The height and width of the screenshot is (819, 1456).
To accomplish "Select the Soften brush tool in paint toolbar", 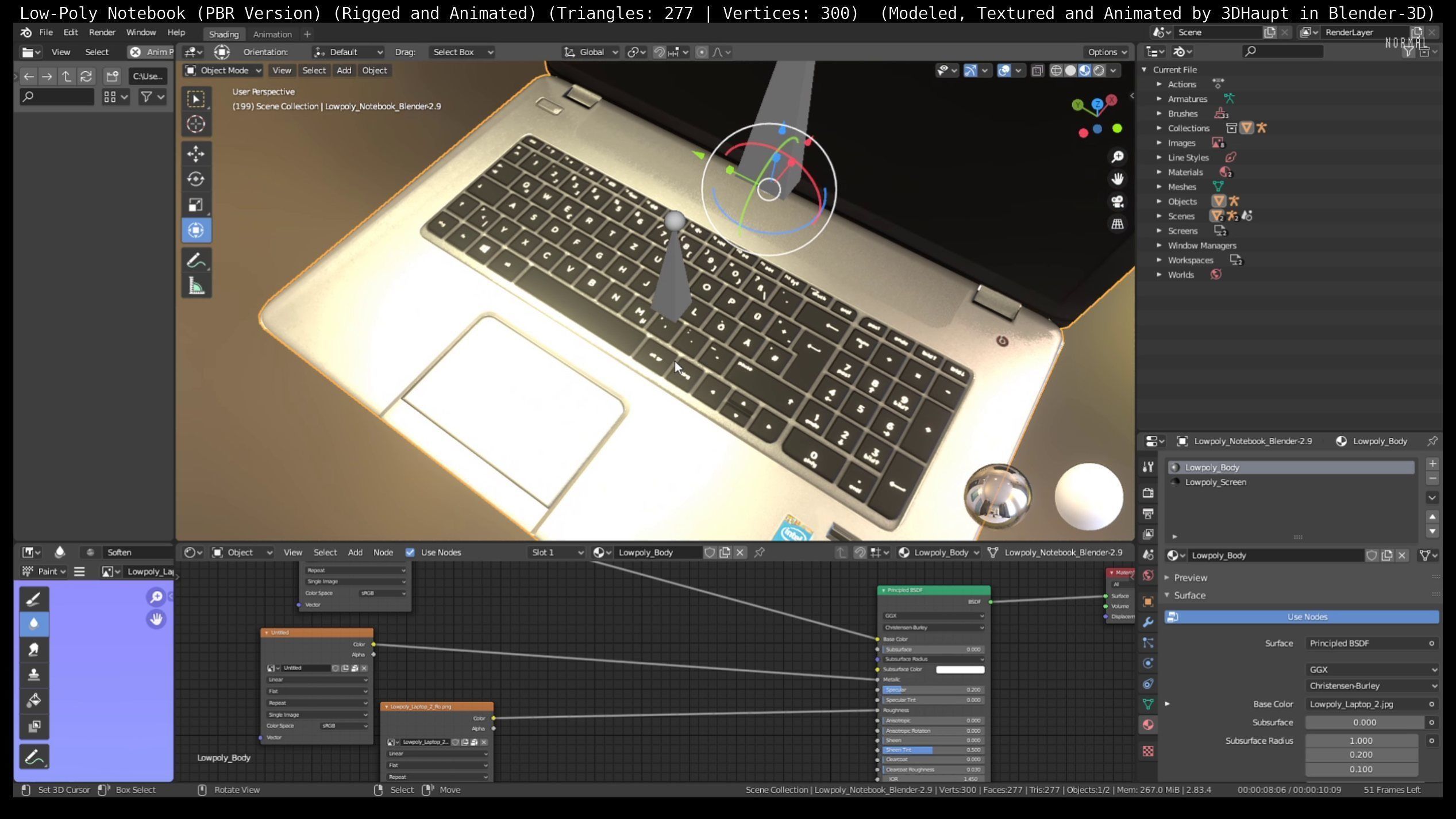I will tap(33, 624).
